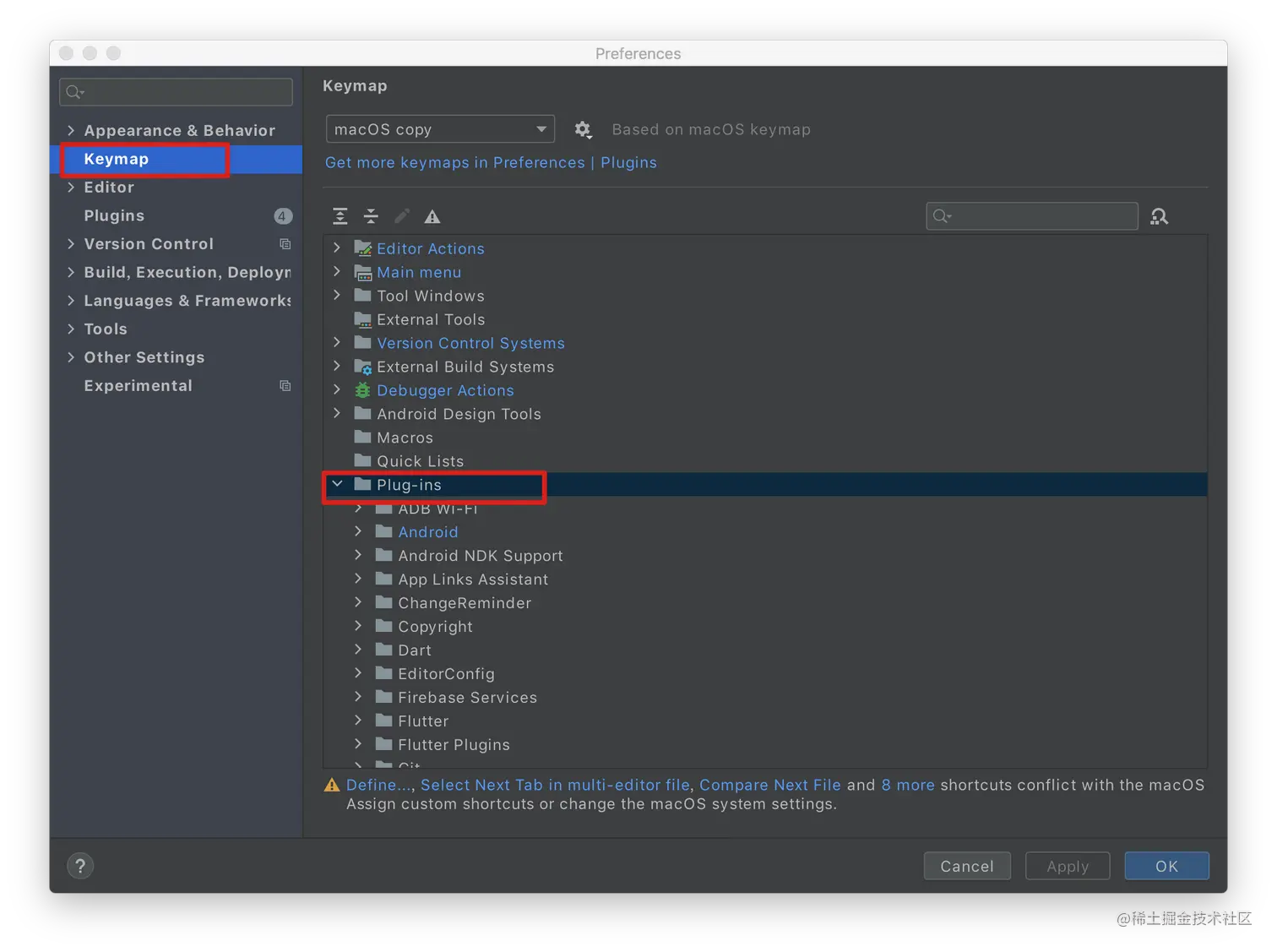Click the Flutter folder icon
Viewport: 1277px width, 952px height.
click(x=384, y=721)
